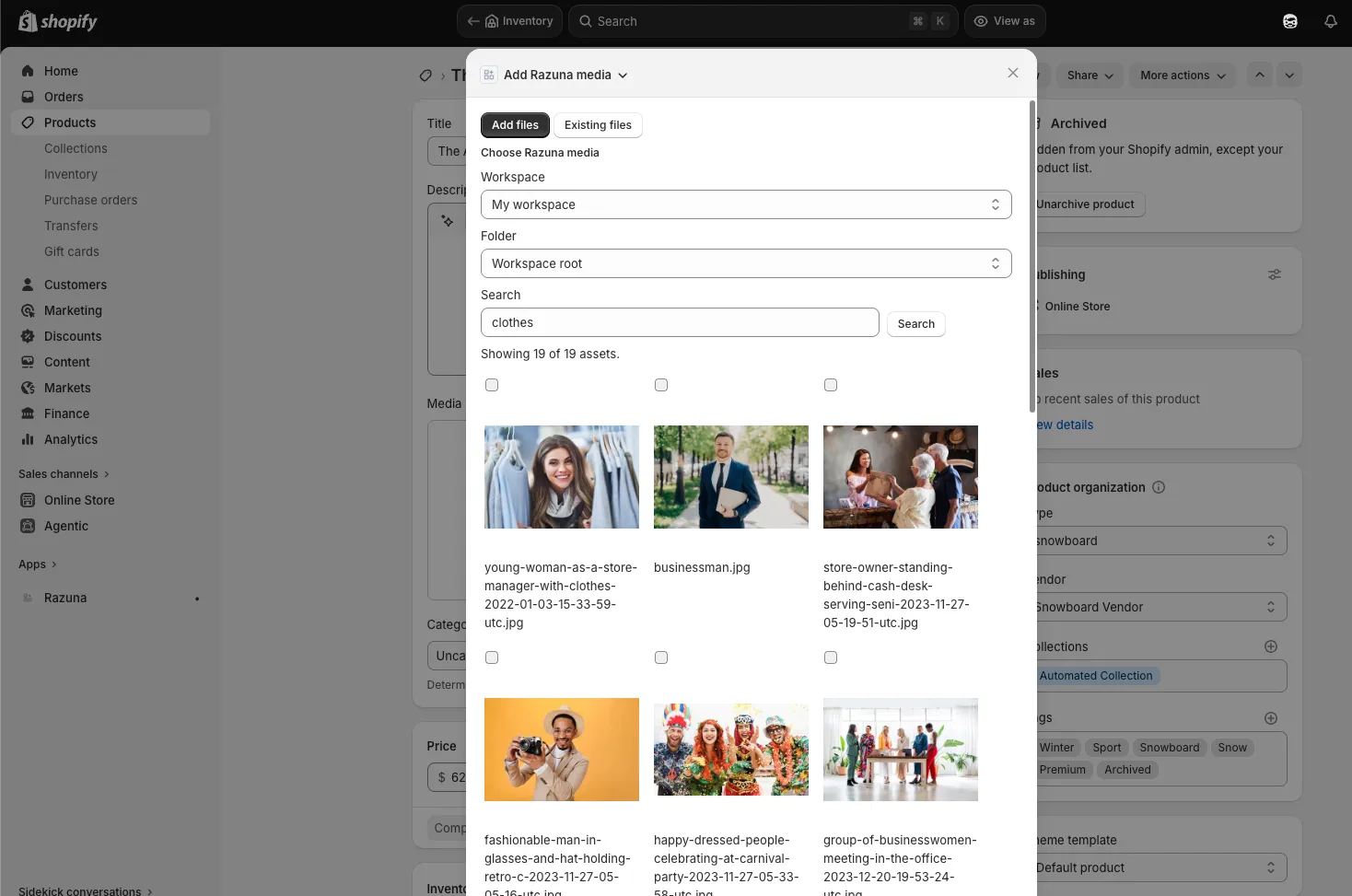The width and height of the screenshot is (1352, 896).
Task: Click the Orders sidebar icon
Action: 28,97
